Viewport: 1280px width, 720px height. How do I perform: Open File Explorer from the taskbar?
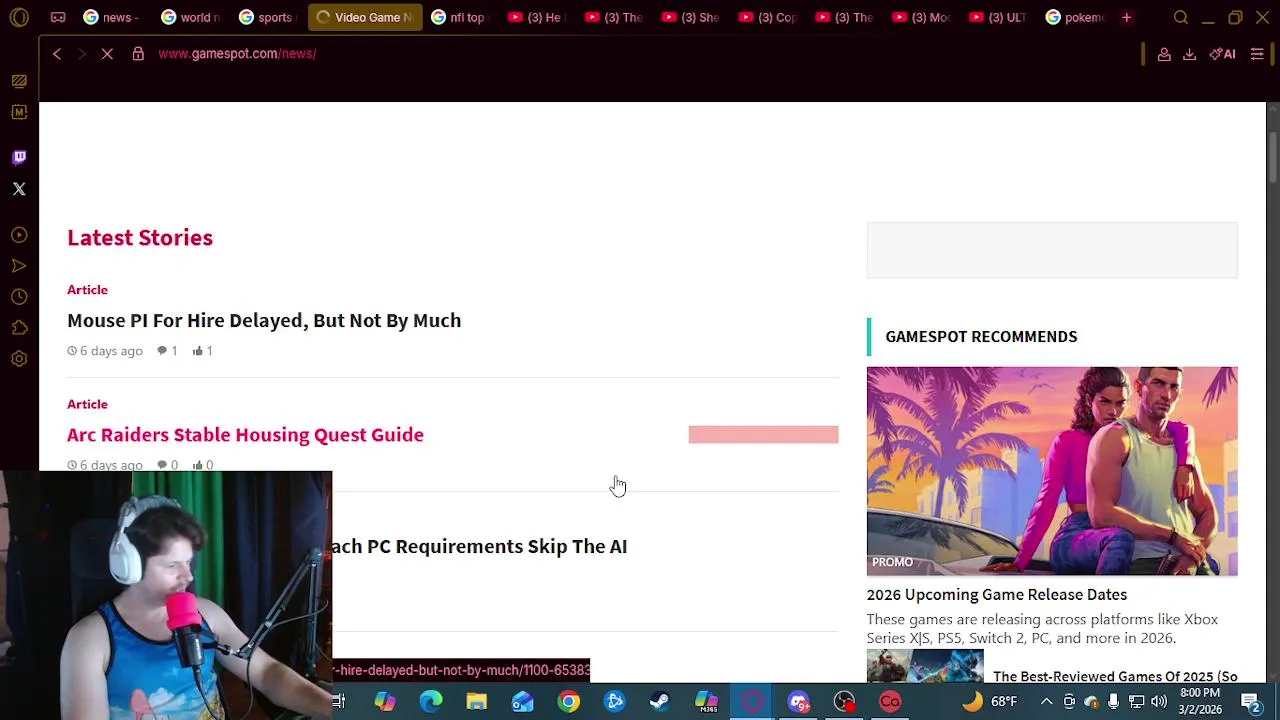click(x=476, y=702)
